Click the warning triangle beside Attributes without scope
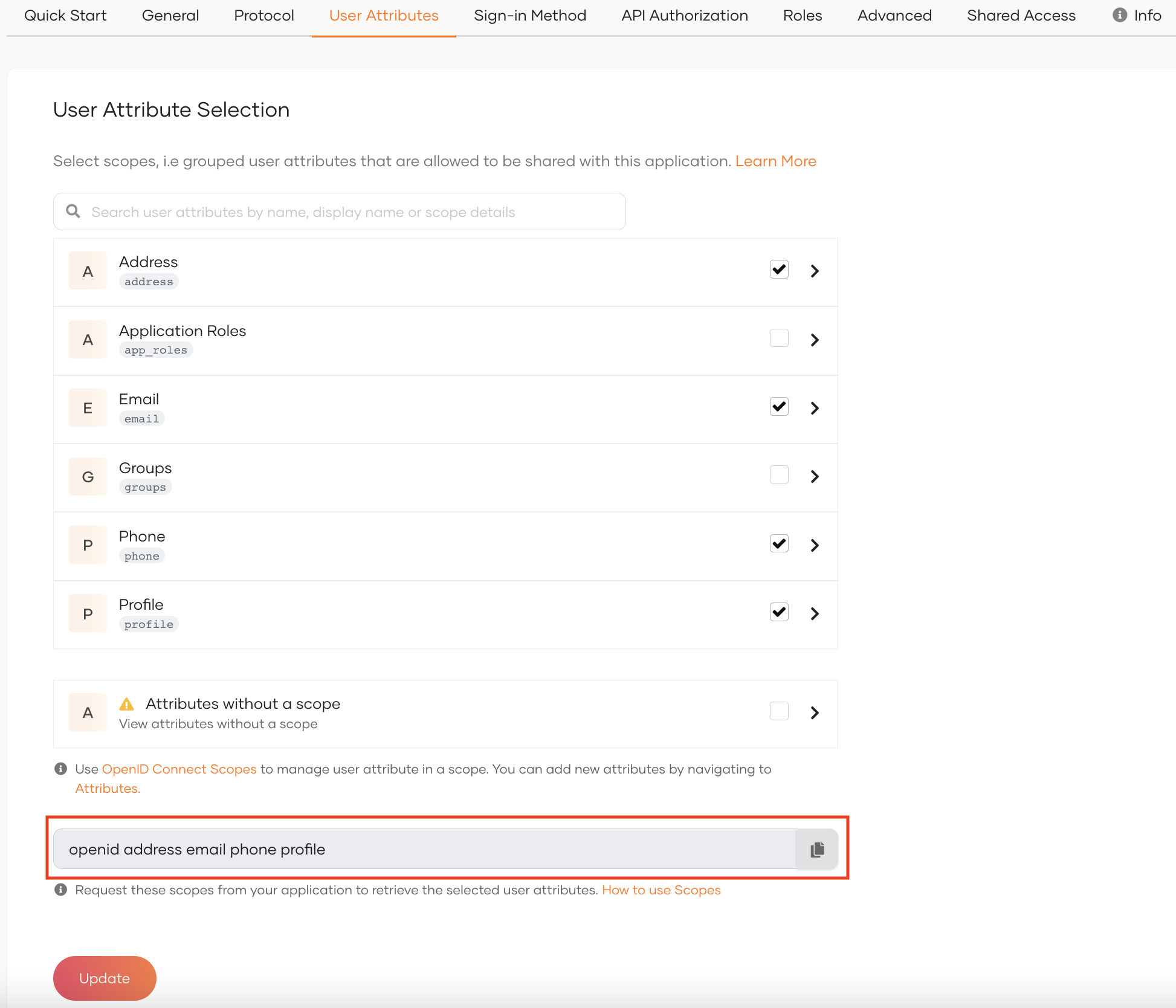 click(x=126, y=704)
